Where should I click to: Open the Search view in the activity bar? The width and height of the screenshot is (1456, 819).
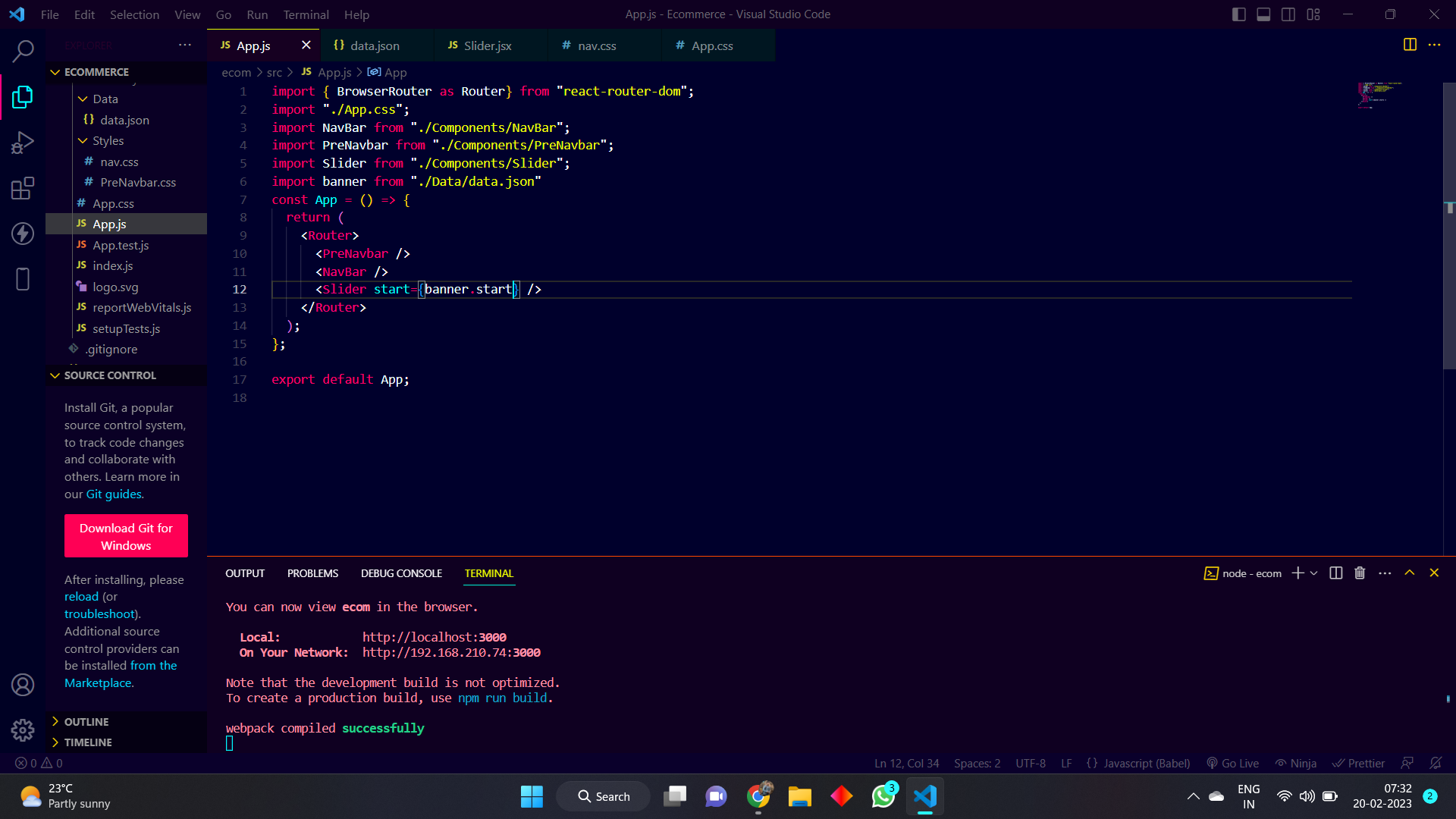coord(23,51)
